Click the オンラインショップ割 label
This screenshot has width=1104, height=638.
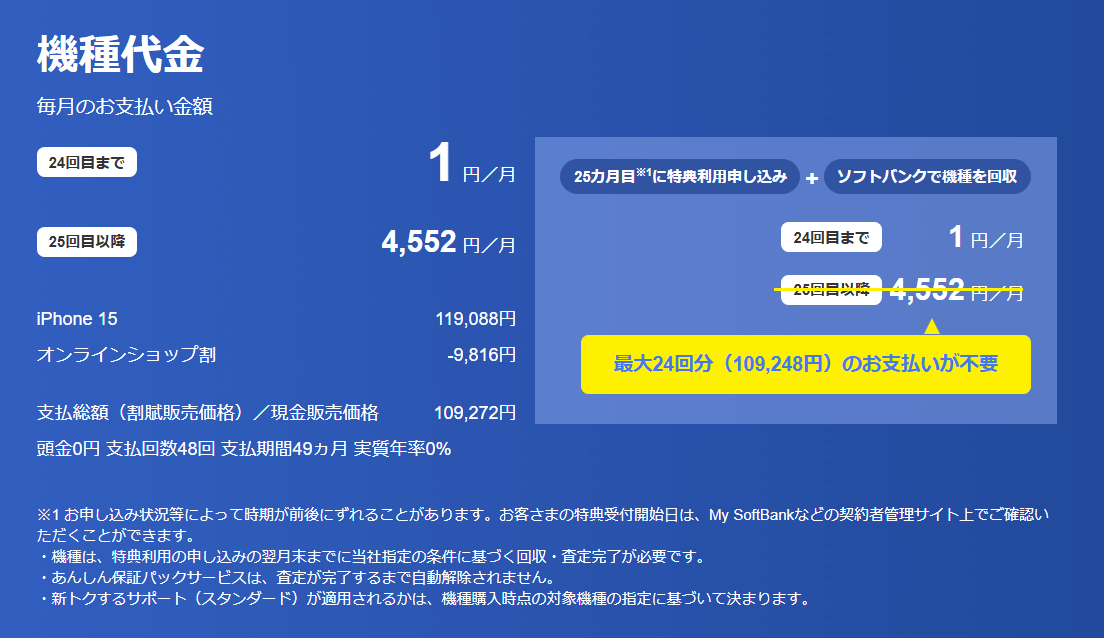click(x=126, y=354)
